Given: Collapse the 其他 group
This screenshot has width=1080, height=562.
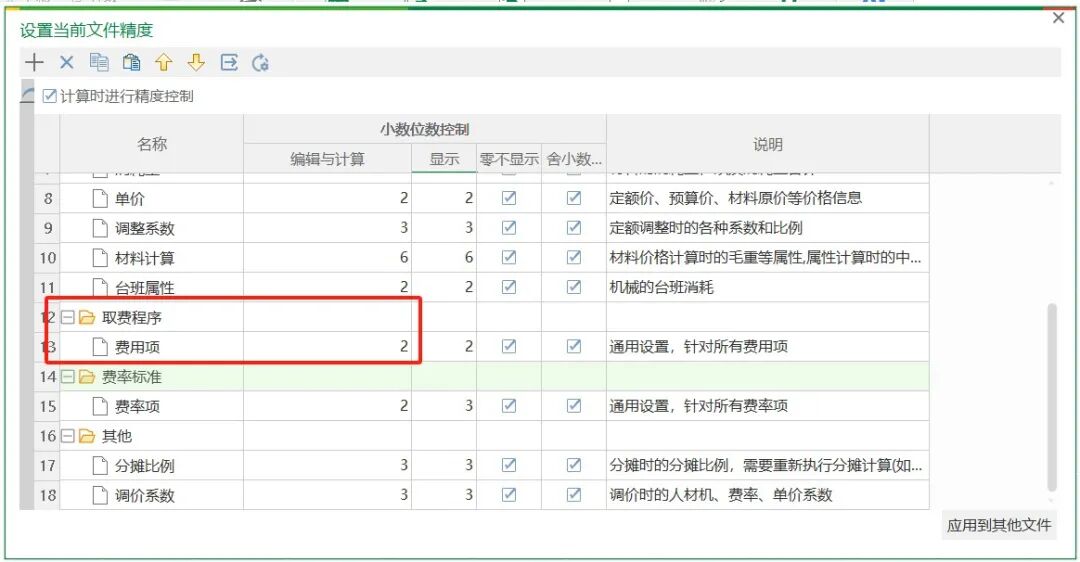Looking at the screenshot, I should click(68, 436).
